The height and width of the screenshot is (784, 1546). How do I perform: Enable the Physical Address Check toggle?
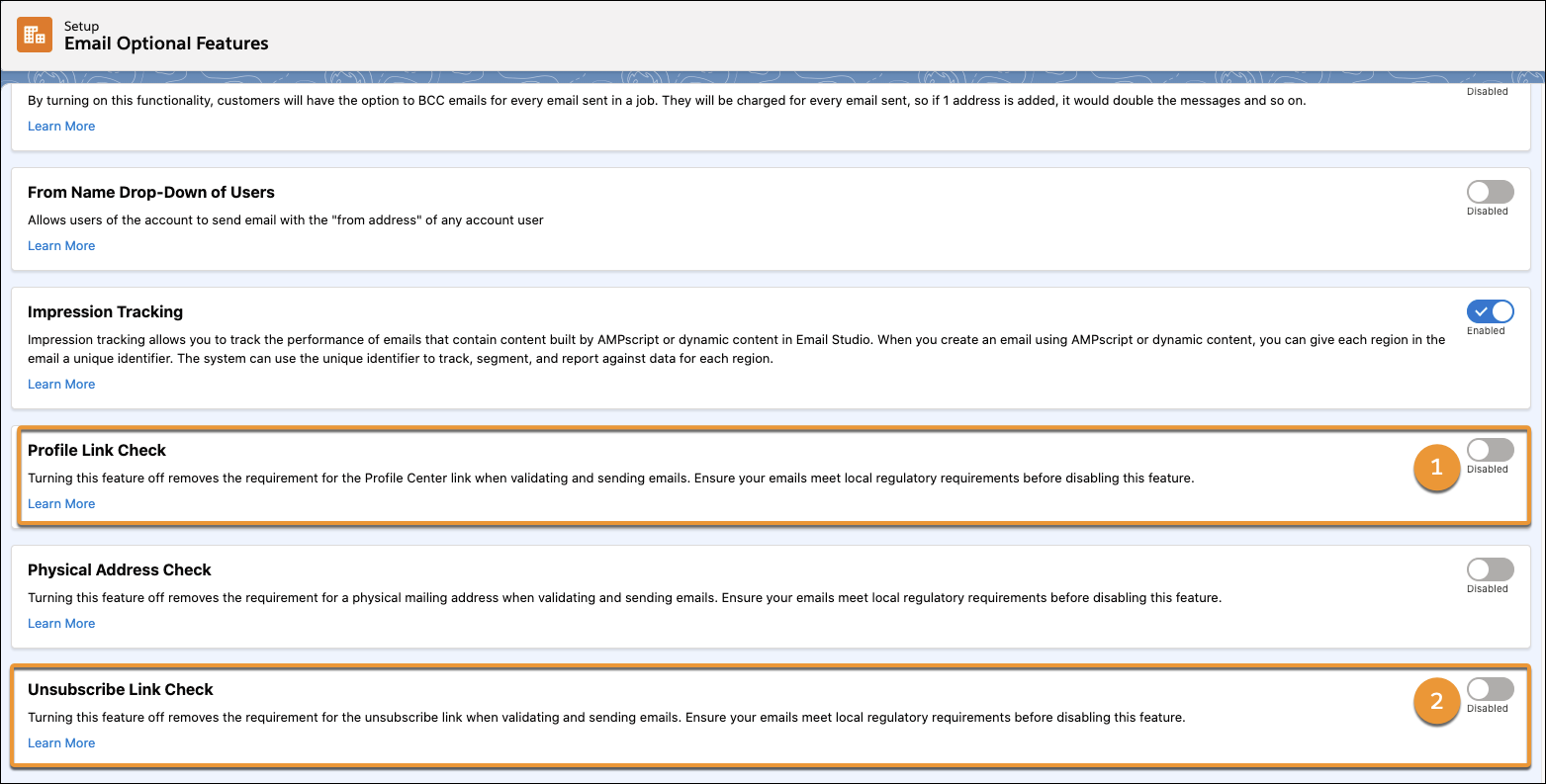[x=1490, y=569]
